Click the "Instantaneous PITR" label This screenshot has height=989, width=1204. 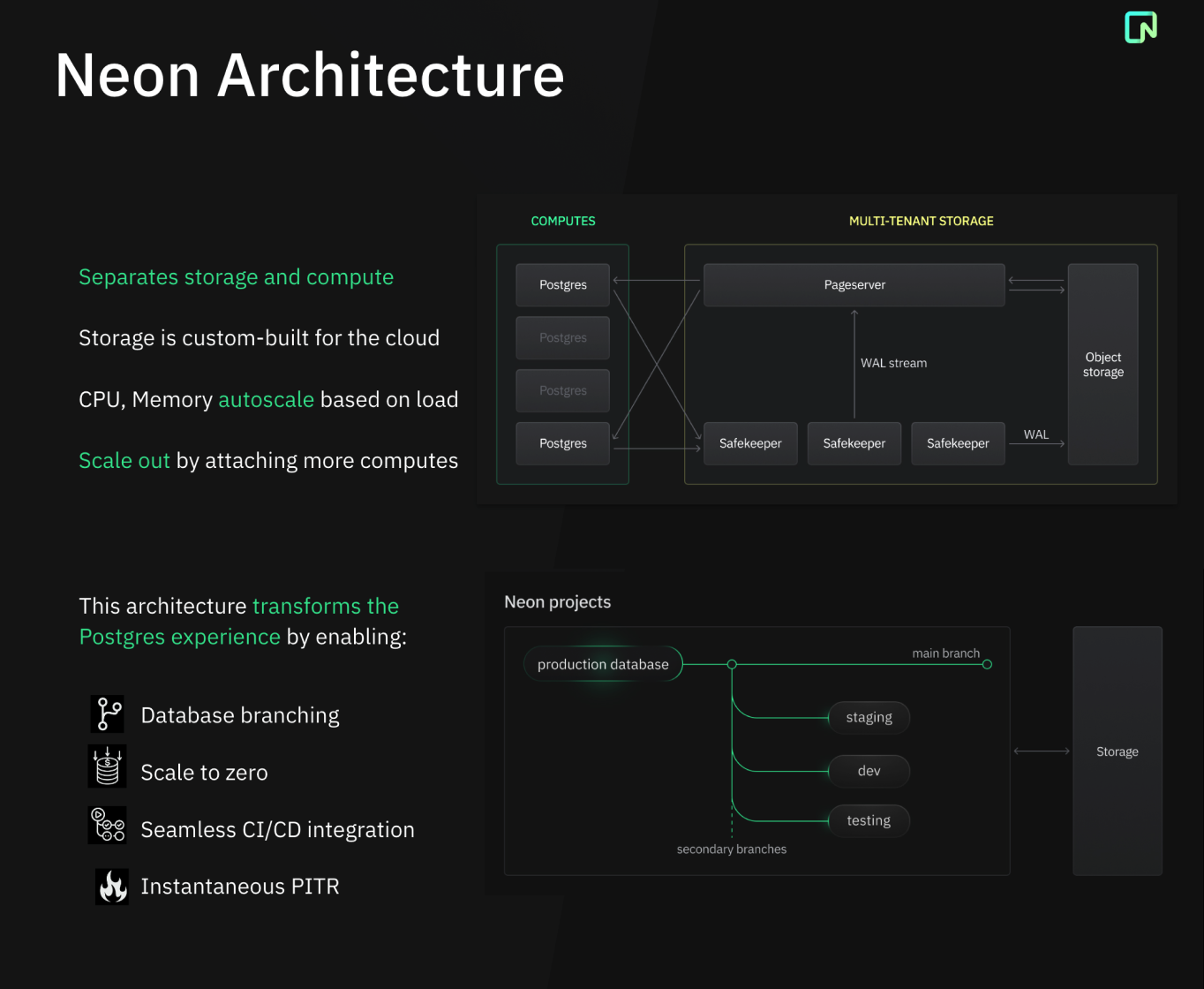point(240,886)
